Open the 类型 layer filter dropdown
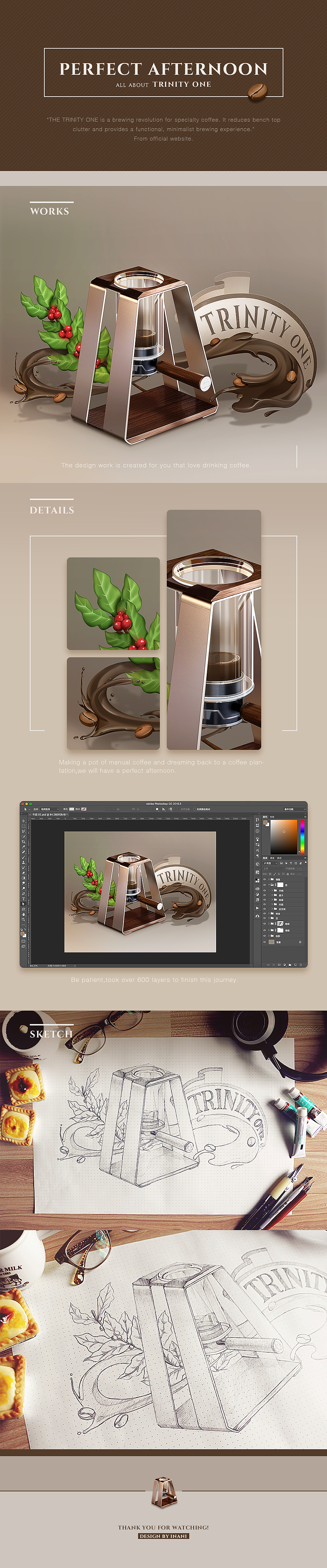The image size is (327, 1568). point(270,863)
